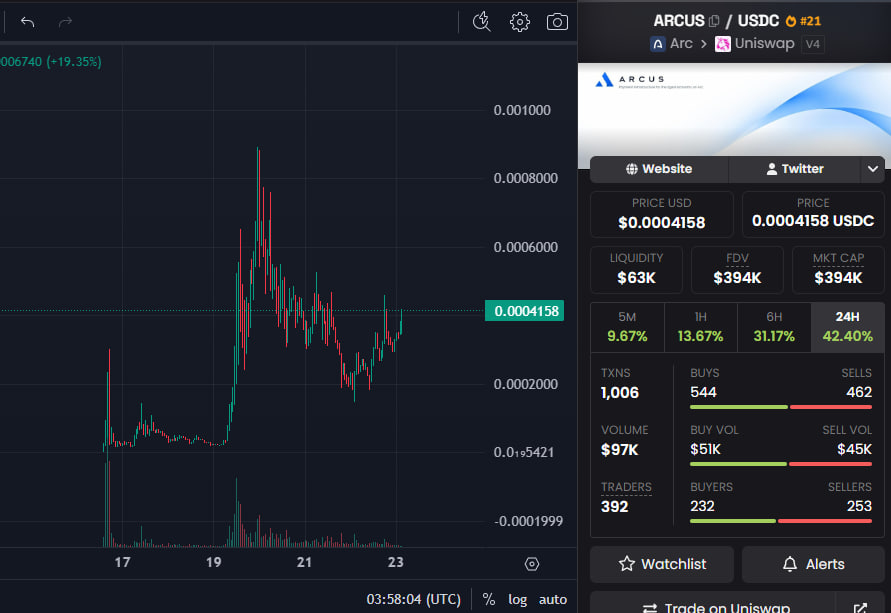
Task: Click the Arc chain icon
Action: [657, 44]
